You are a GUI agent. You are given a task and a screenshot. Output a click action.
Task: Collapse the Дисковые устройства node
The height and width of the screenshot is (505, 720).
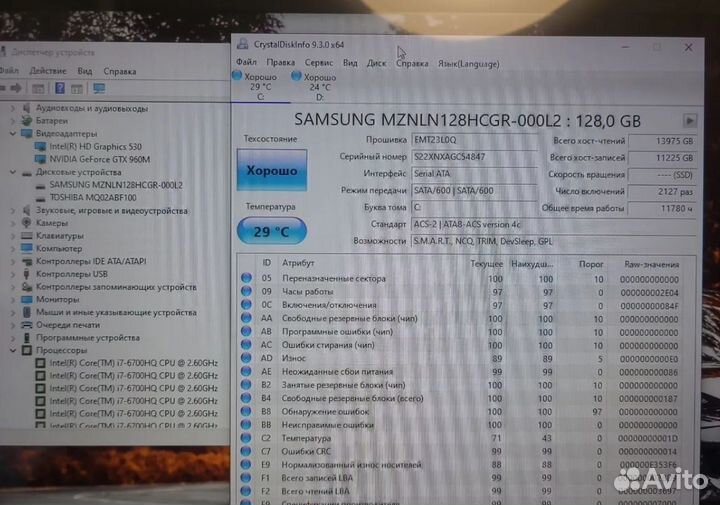[13, 173]
